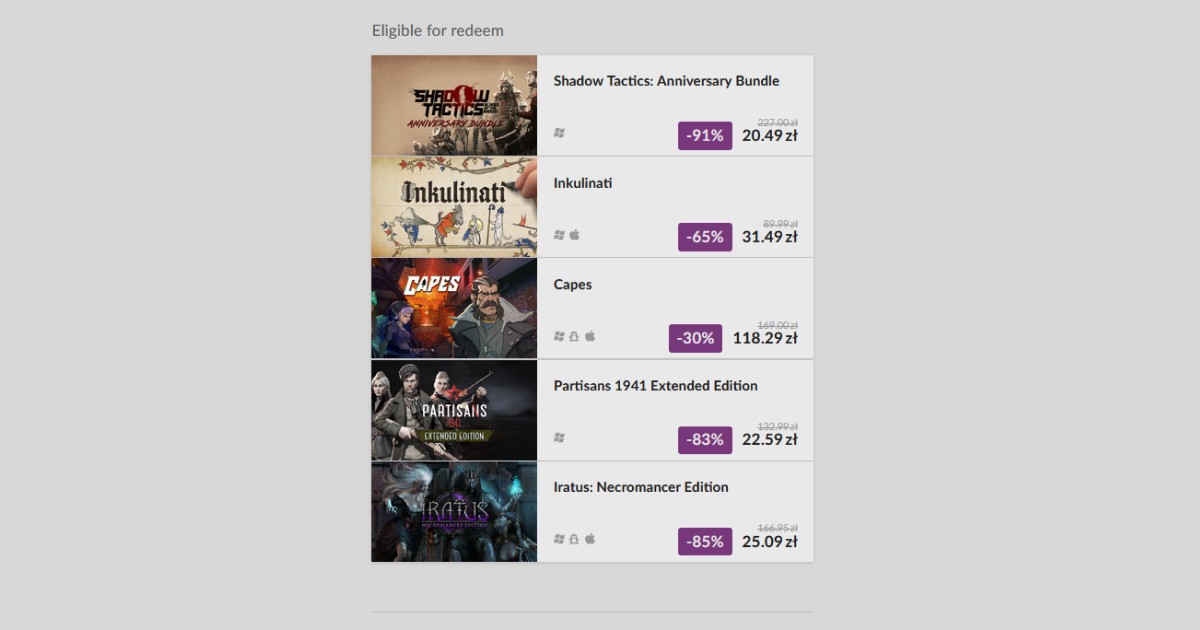Image resolution: width=1200 pixels, height=630 pixels.
Task: Click the Capes cover artwork
Action: coord(454,308)
